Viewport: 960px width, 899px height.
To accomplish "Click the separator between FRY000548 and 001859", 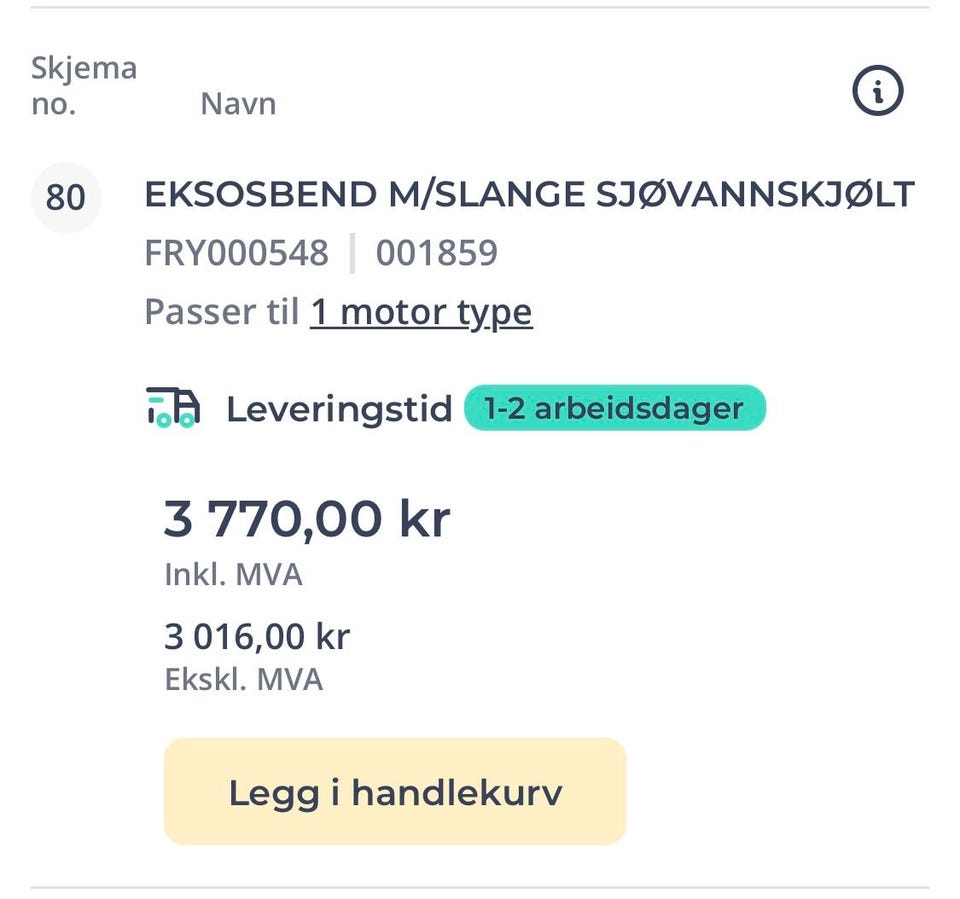I will pyautogui.click(x=352, y=254).
